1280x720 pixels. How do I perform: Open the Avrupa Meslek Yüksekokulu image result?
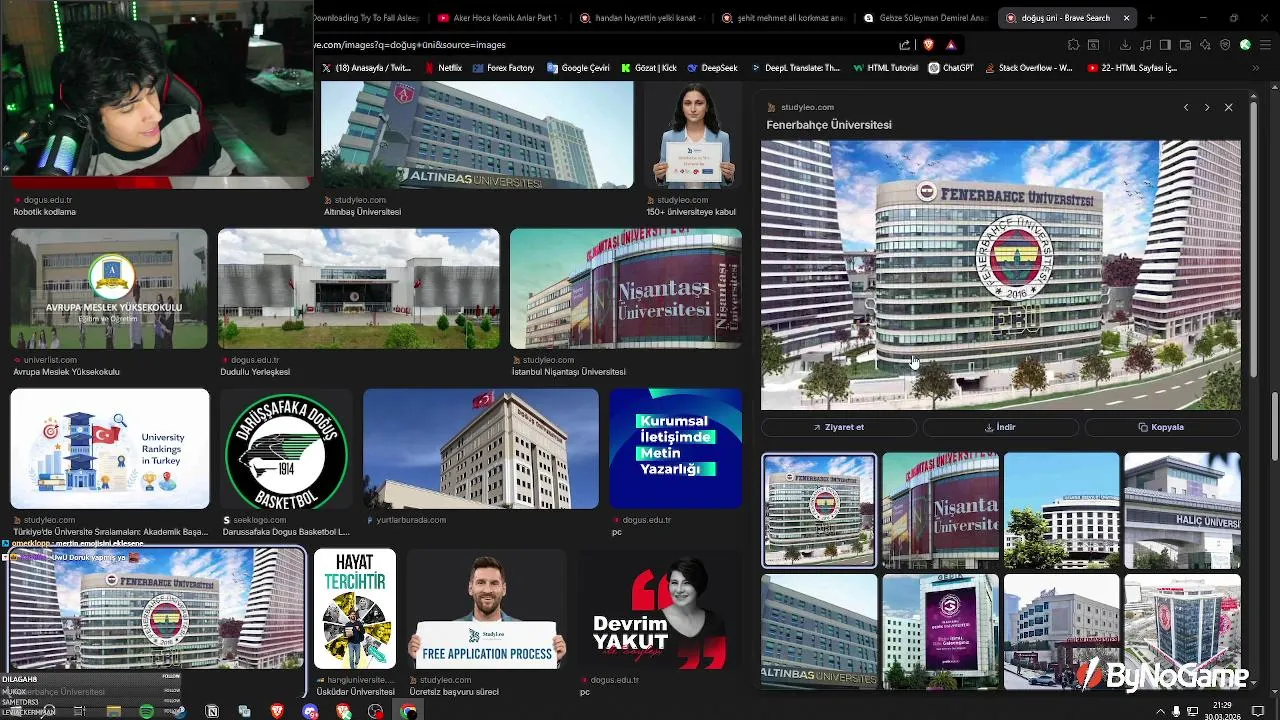pos(109,288)
